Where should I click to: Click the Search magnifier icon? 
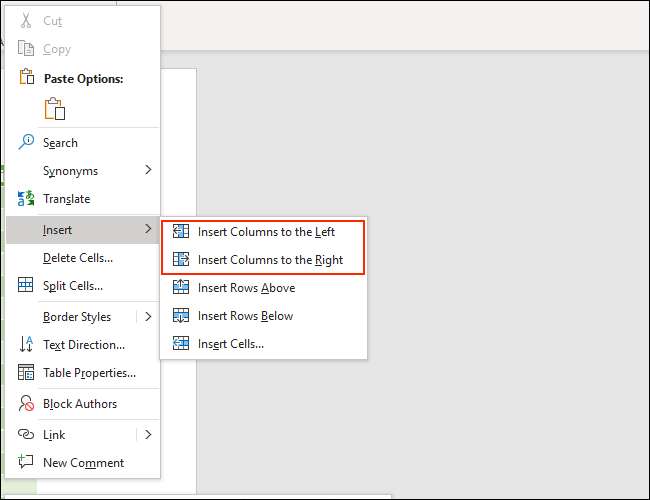pos(26,142)
